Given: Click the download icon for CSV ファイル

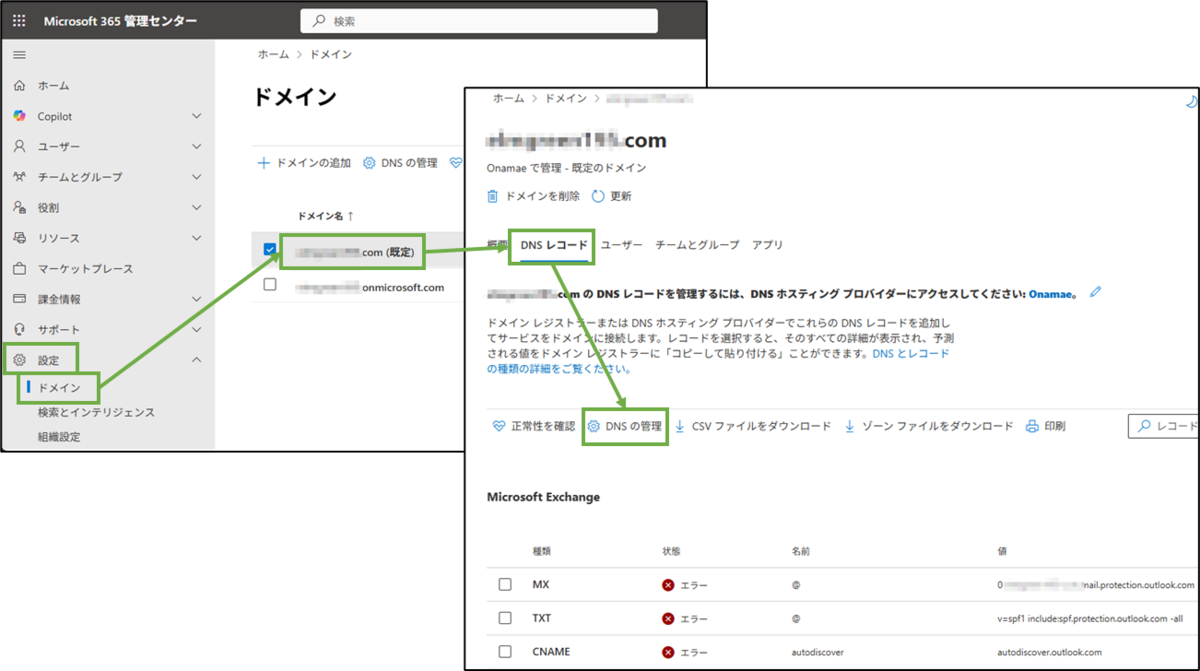Looking at the screenshot, I should pos(680,426).
